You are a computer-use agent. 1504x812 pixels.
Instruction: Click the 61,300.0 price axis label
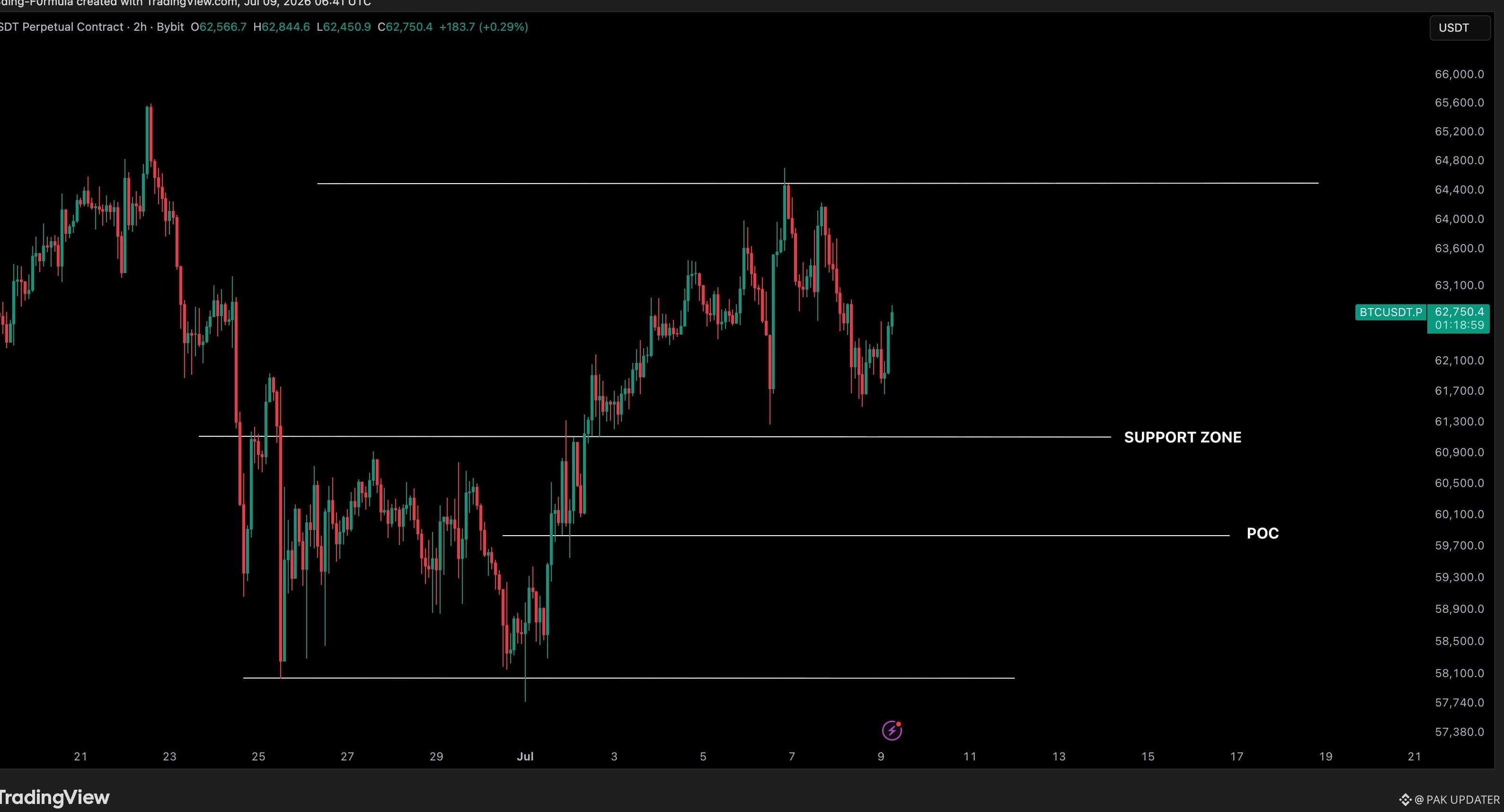(x=1459, y=422)
